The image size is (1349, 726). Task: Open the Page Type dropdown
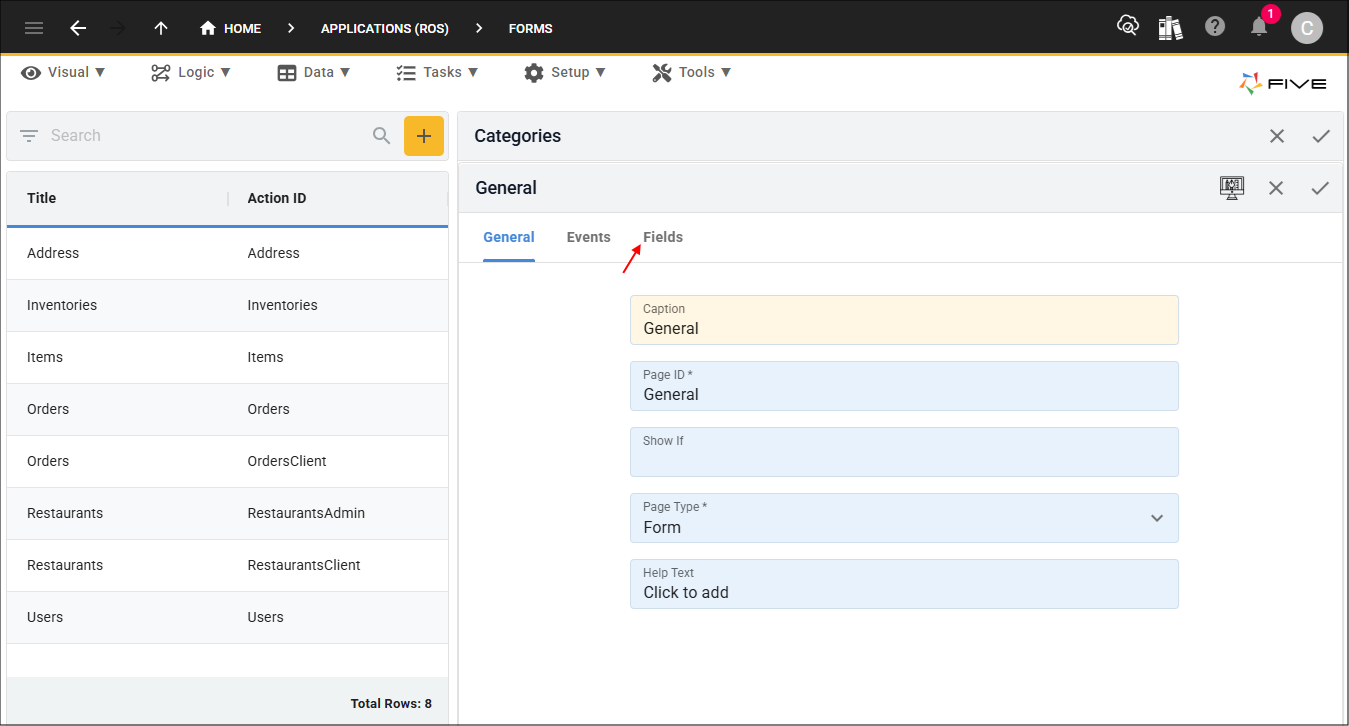pos(904,518)
